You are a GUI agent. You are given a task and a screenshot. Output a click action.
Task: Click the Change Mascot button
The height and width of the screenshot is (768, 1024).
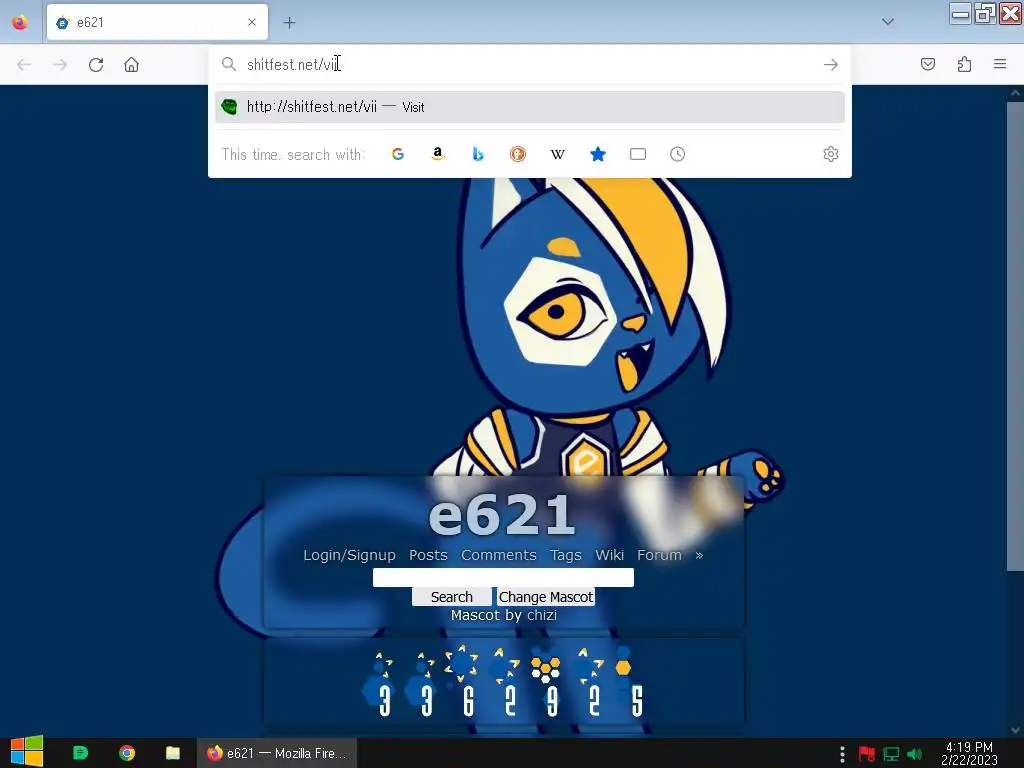point(546,597)
